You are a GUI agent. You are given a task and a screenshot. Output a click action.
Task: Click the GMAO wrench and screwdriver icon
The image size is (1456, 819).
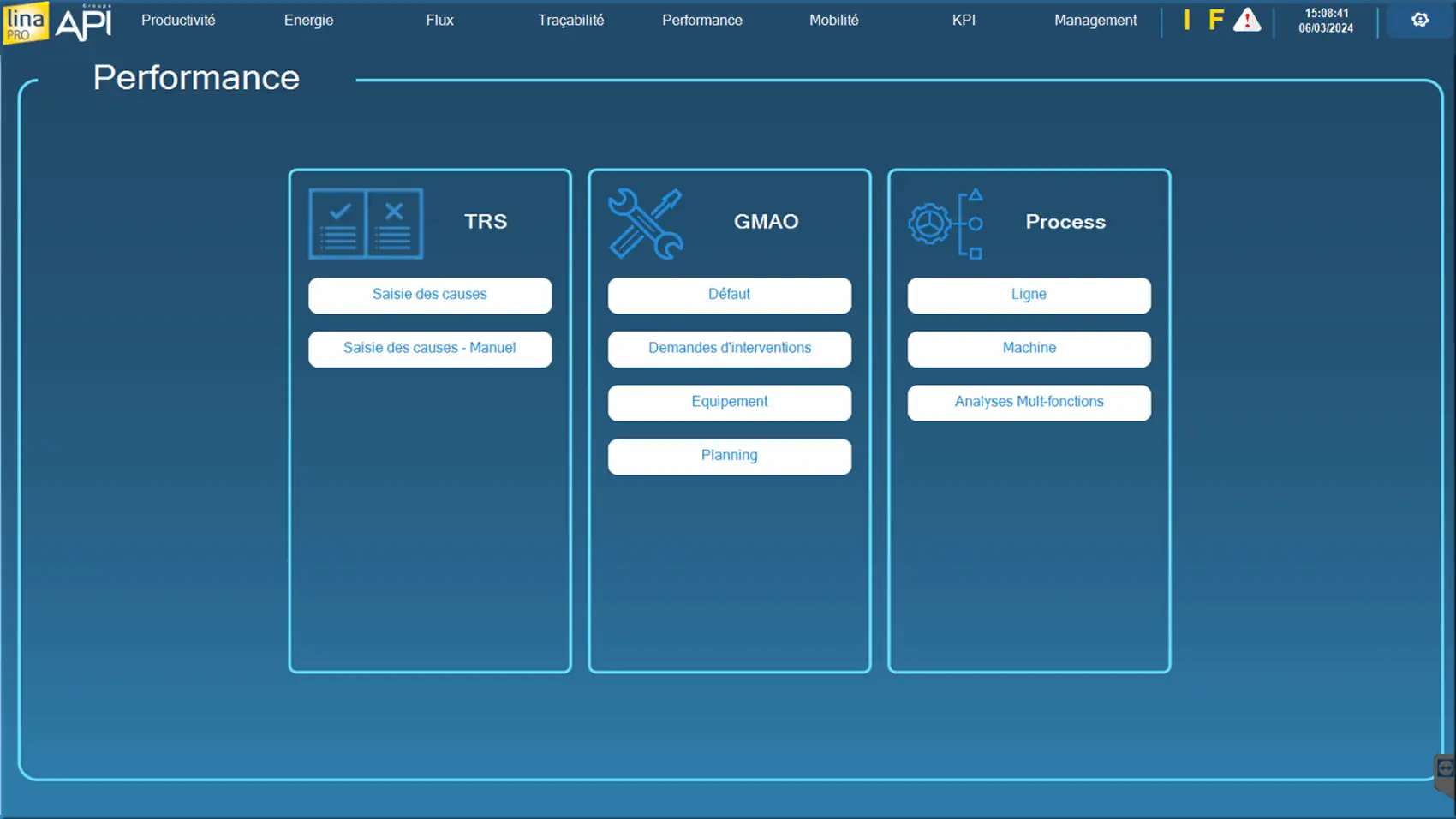(645, 224)
